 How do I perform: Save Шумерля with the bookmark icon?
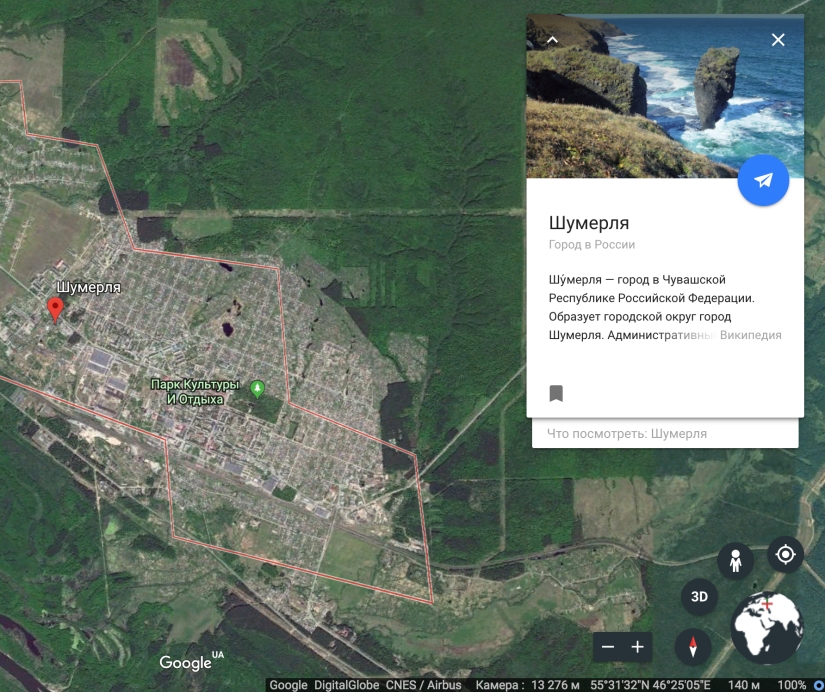pyautogui.click(x=556, y=393)
